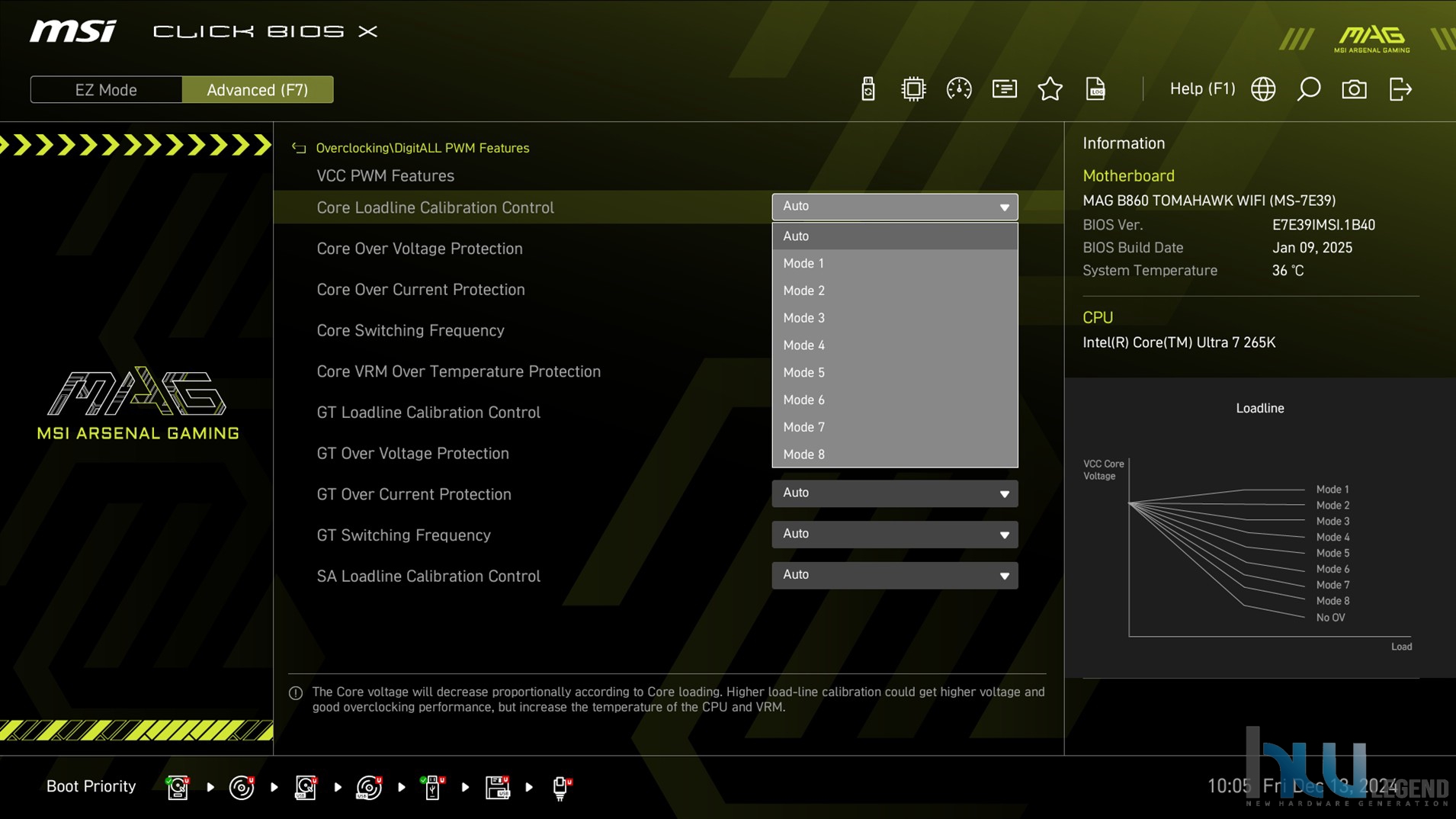Click the 10:05 date and time display

[1302, 786]
